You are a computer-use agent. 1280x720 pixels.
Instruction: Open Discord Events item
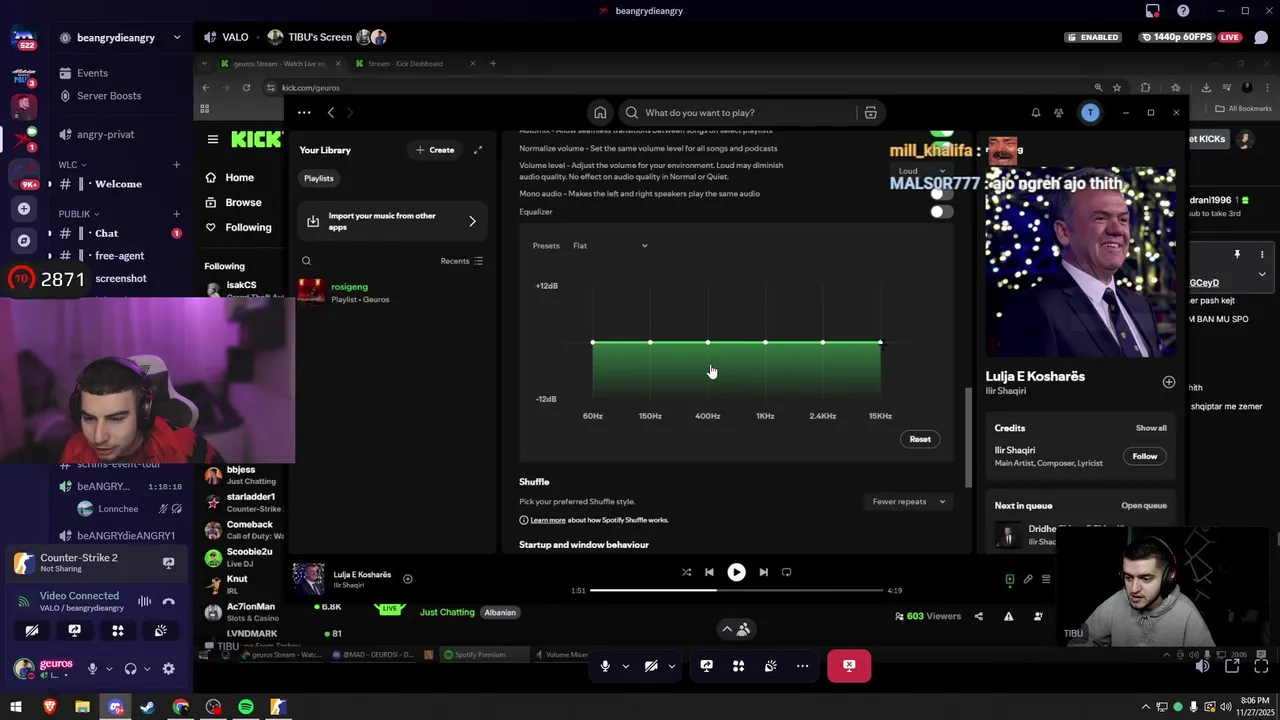(x=93, y=73)
